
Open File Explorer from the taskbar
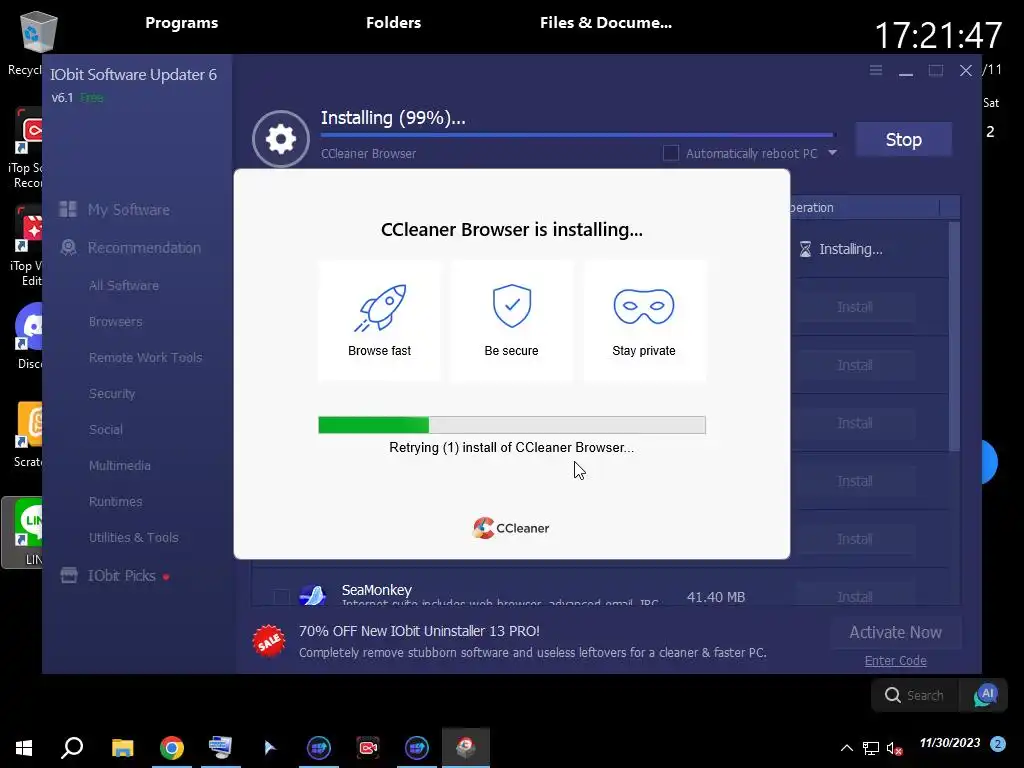122,747
